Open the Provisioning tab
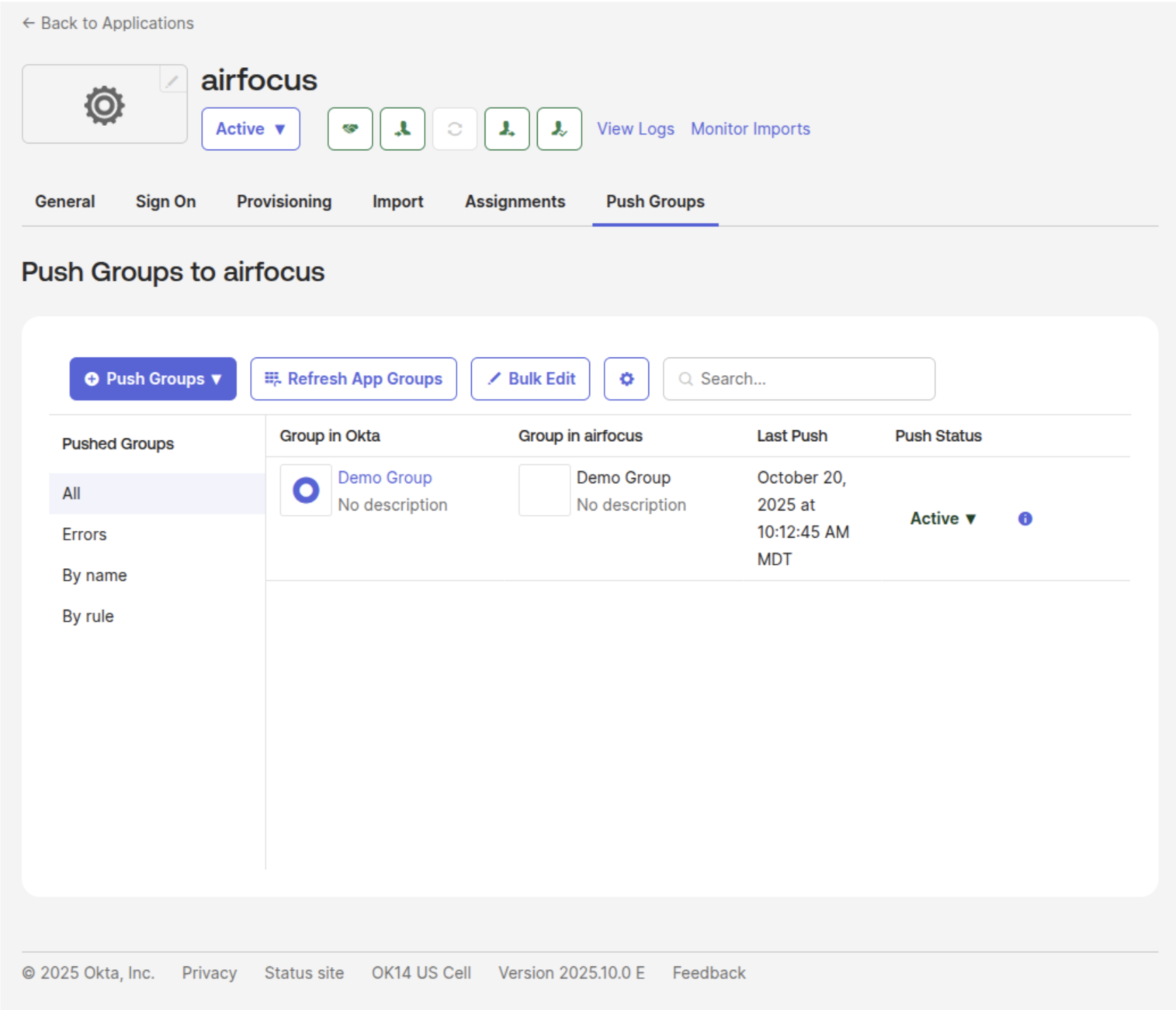Screen dimensions: 1176x1010 284,202
